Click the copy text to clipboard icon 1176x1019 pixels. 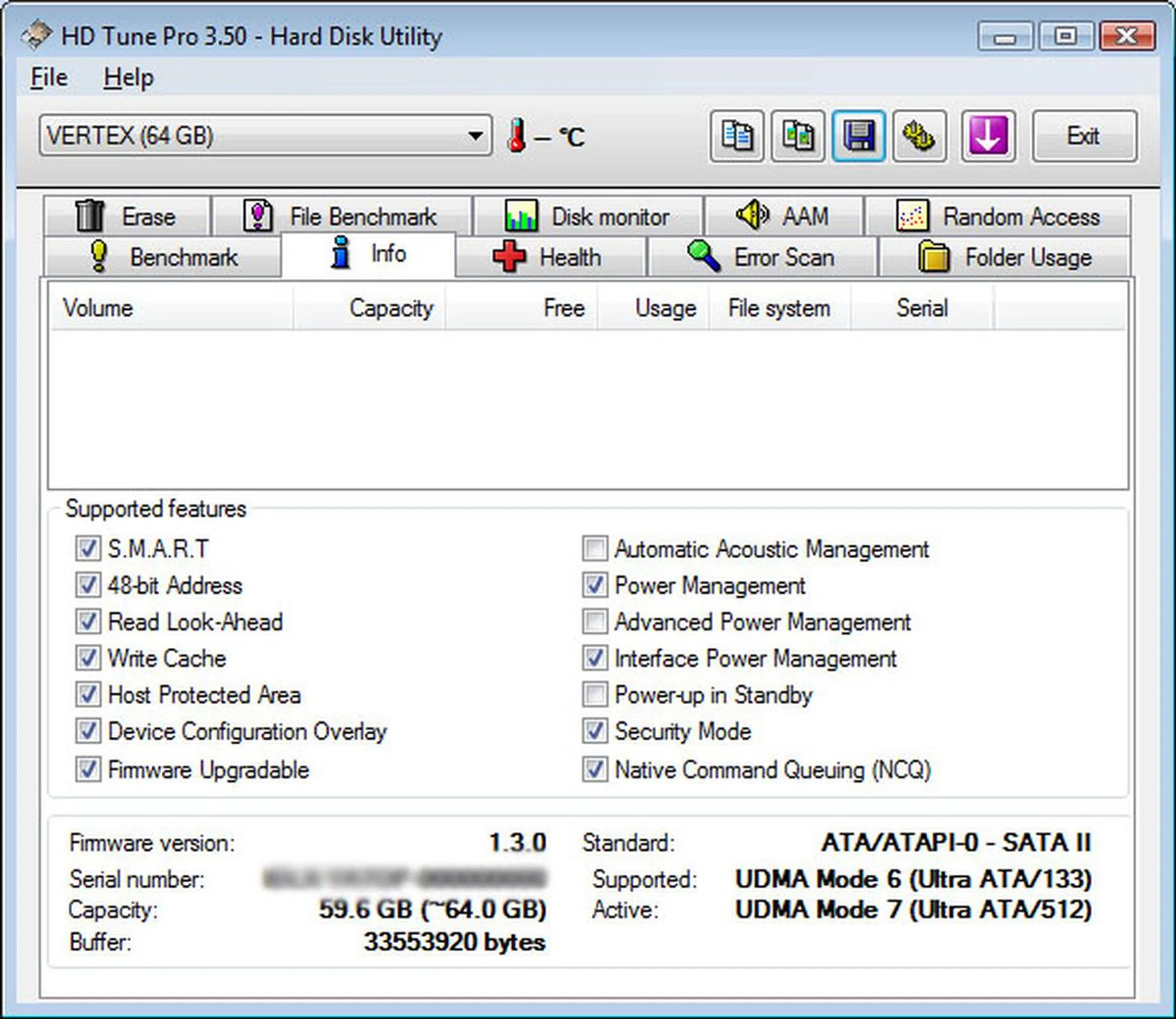pyautogui.click(x=736, y=136)
